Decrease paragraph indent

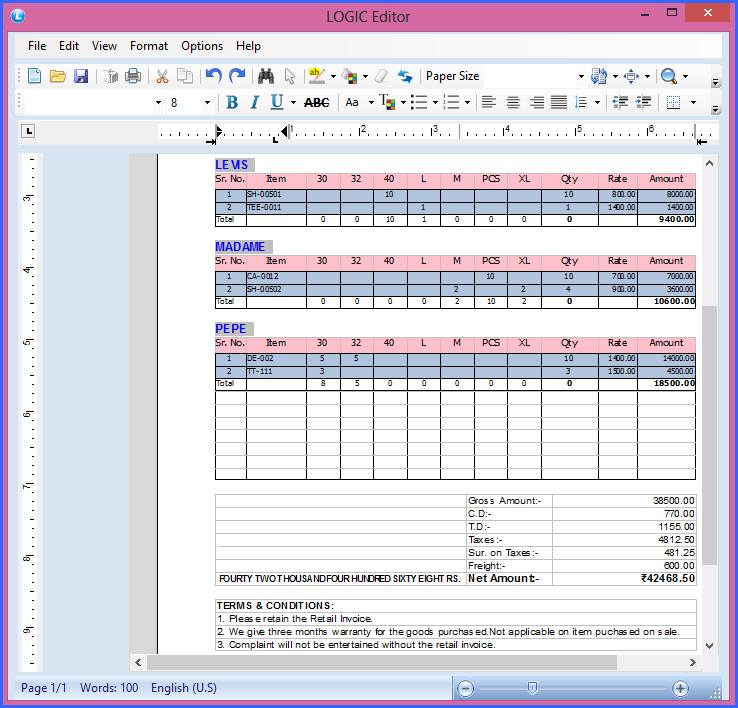coord(620,102)
